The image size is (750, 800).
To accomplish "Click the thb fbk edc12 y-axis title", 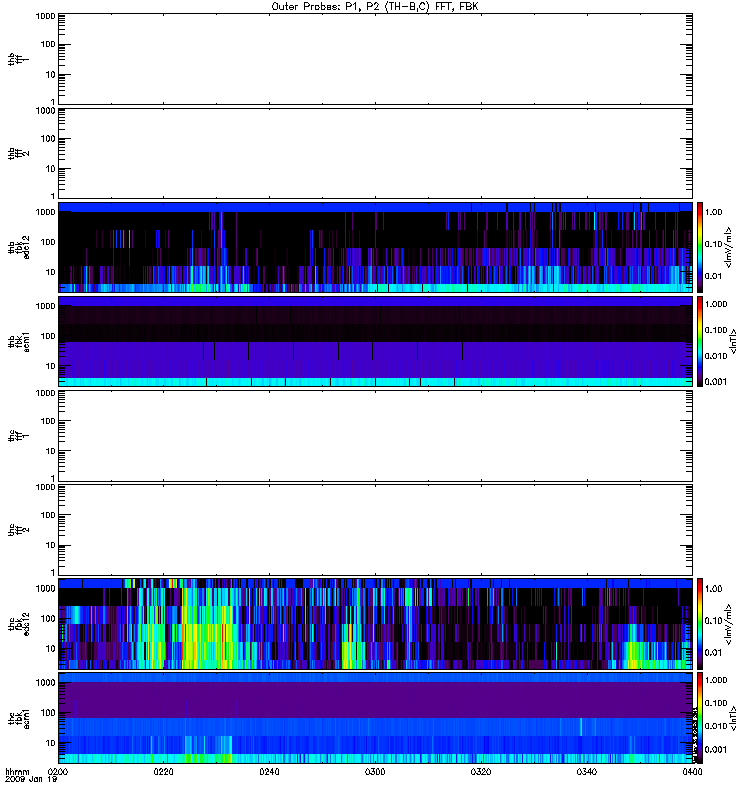I will [18, 247].
